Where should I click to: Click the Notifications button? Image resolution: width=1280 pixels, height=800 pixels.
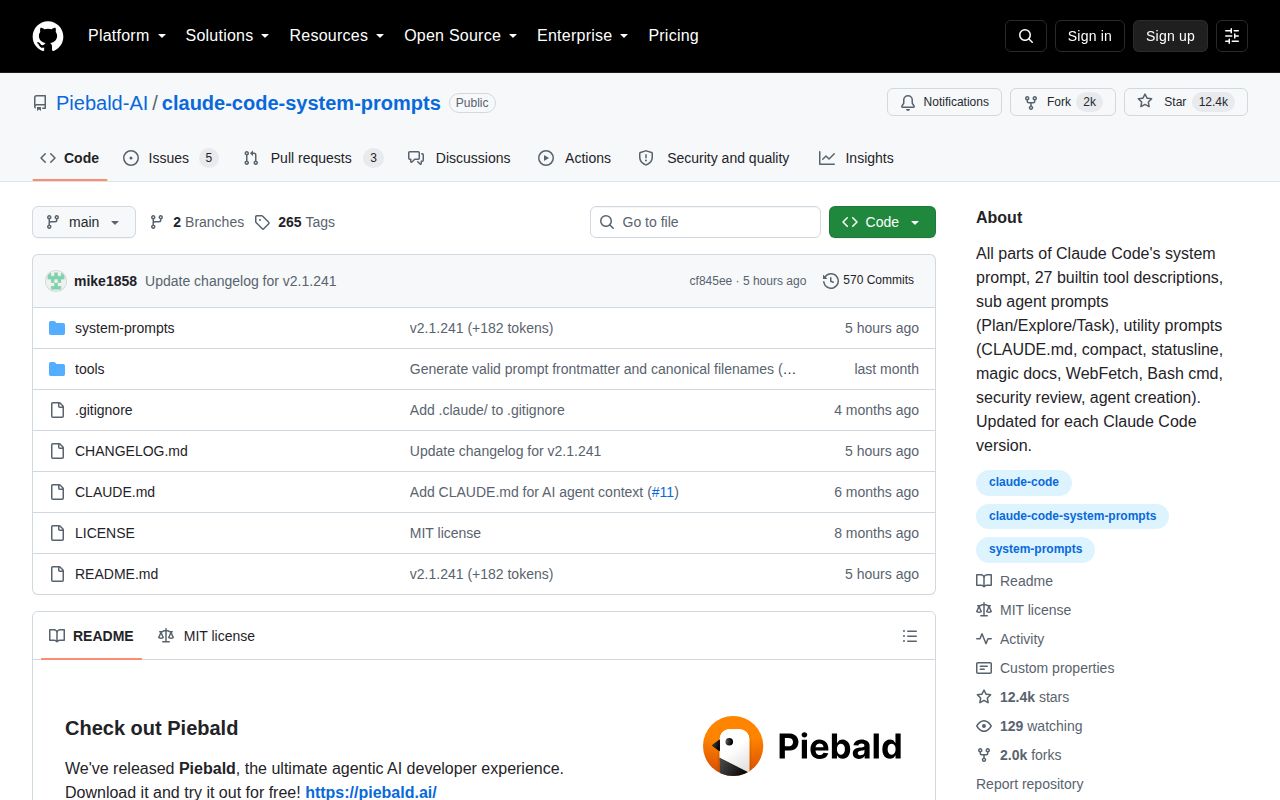point(944,102)
